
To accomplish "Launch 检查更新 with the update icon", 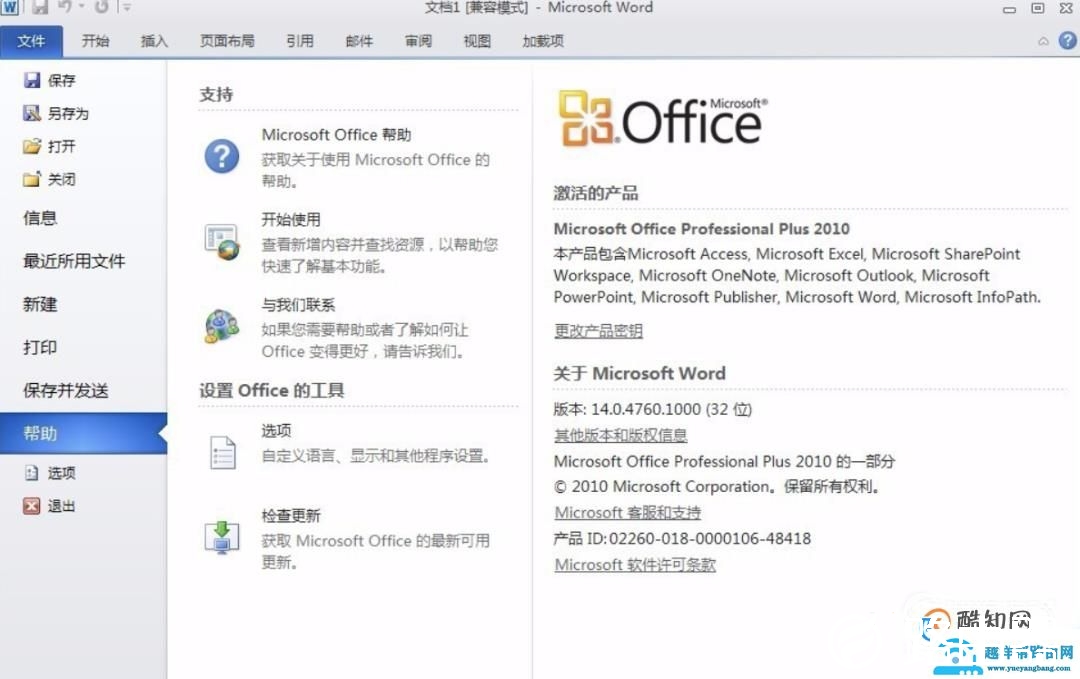I will tap(222, 538).
